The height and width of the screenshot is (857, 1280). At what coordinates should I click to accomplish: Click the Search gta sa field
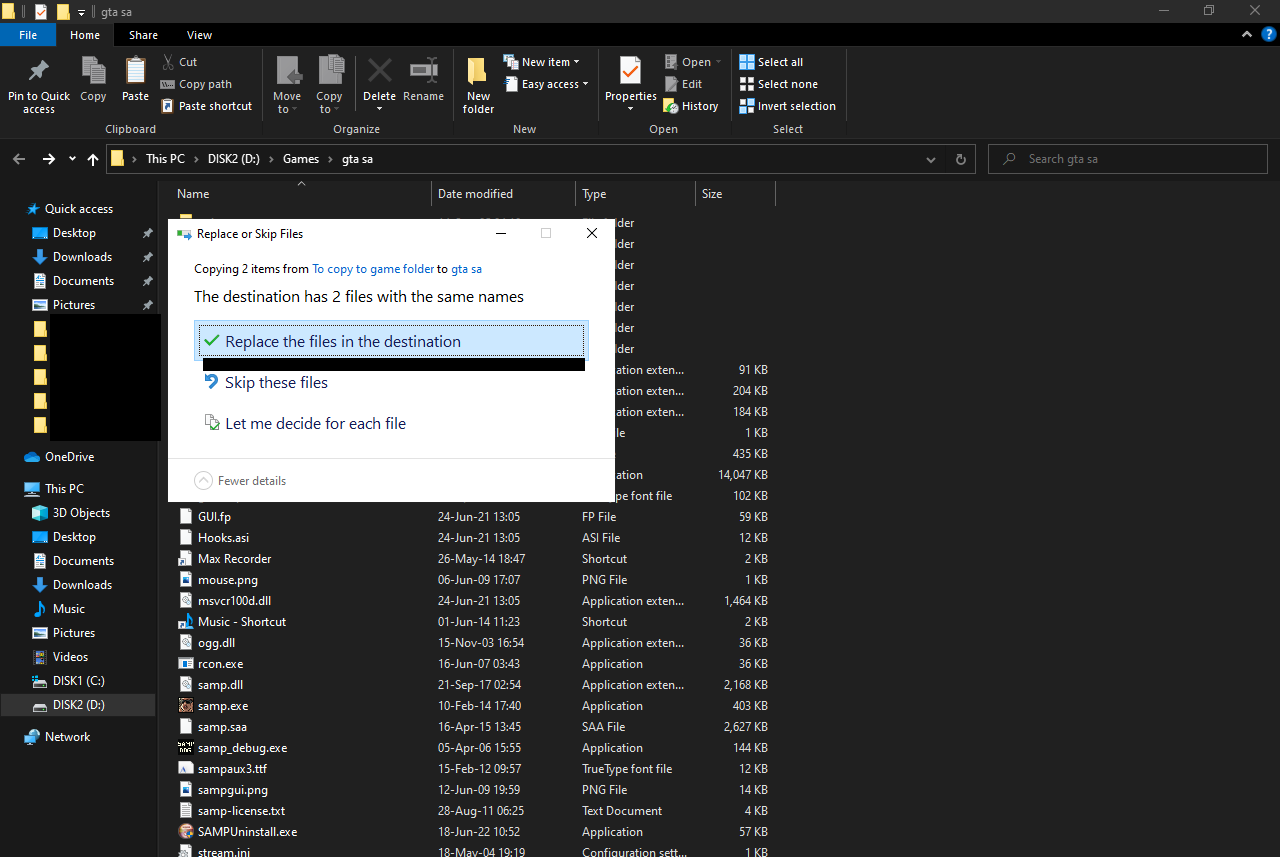1130,159
